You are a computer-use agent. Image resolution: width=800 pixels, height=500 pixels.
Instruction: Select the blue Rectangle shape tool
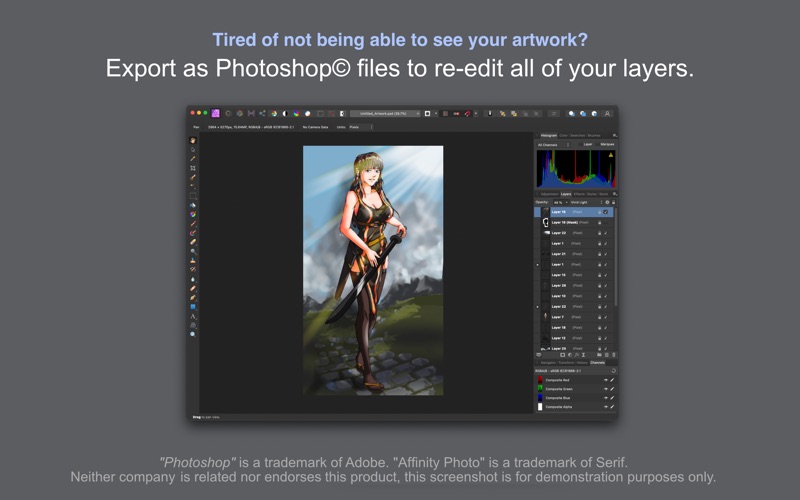tap(193, 307)
